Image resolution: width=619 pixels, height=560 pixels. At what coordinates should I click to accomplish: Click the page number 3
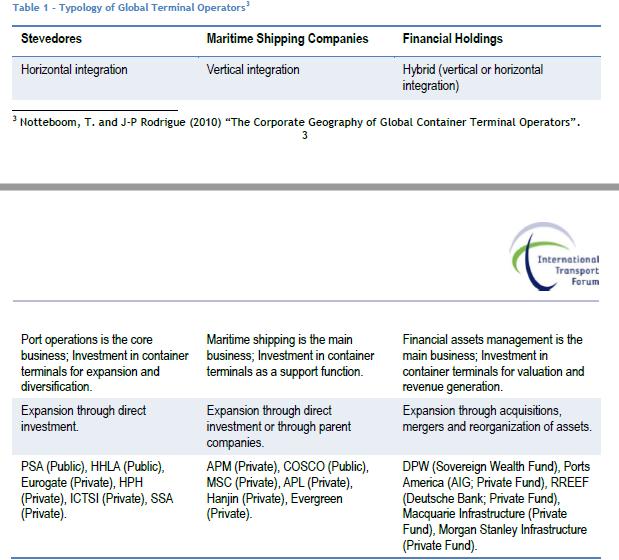pos(305,135)
